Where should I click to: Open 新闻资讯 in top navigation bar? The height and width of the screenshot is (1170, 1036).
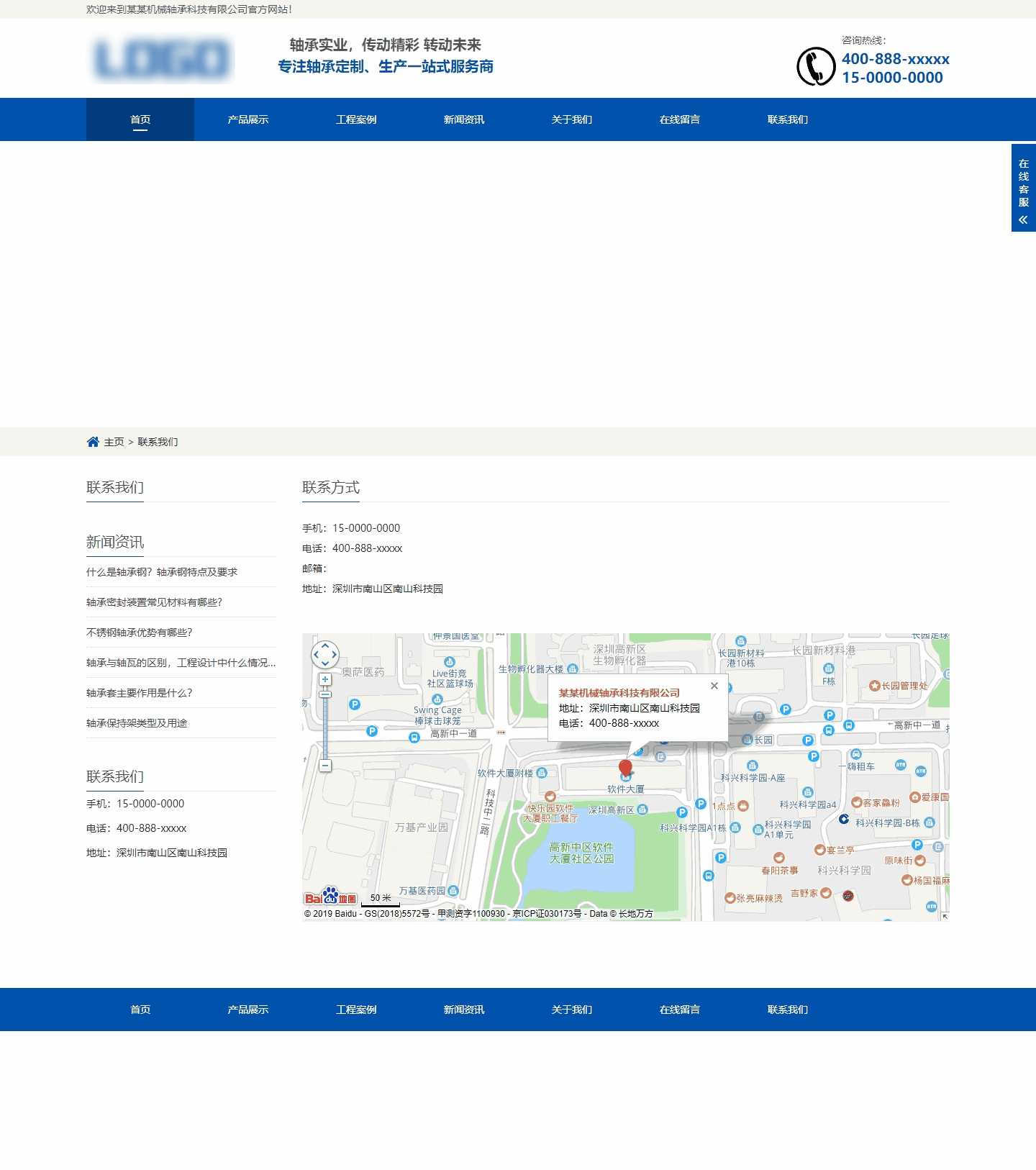pyautogui.click(x=464, y=119)
